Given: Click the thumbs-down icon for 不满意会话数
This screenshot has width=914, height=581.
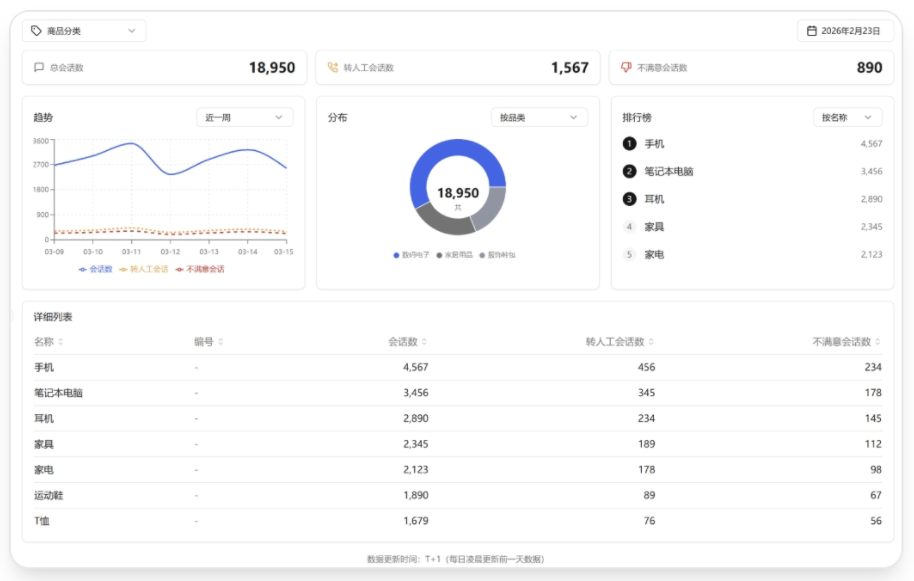Looking at the screenshot, I should pos(626,68).
